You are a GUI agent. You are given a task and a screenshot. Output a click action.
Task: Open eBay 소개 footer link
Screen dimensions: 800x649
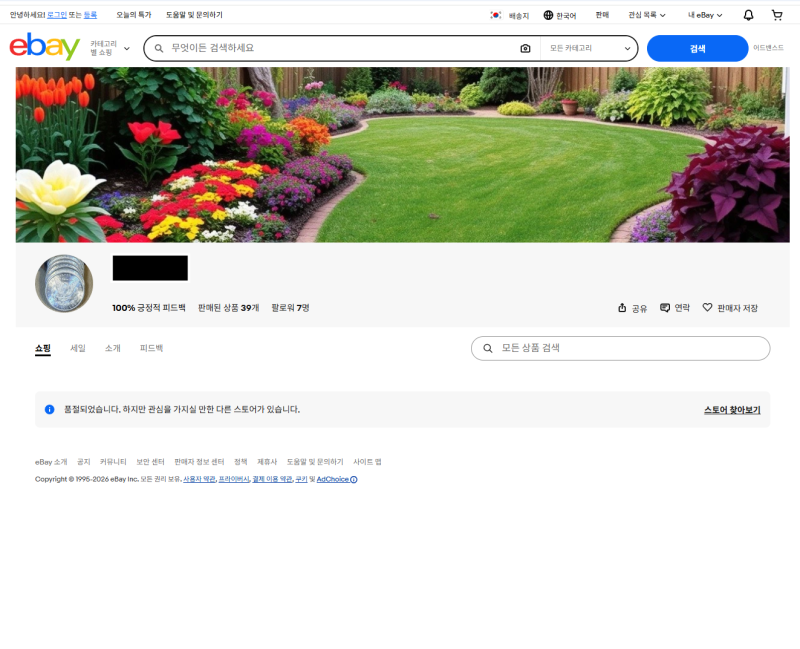pyautogui.click(x=51, y=462)
